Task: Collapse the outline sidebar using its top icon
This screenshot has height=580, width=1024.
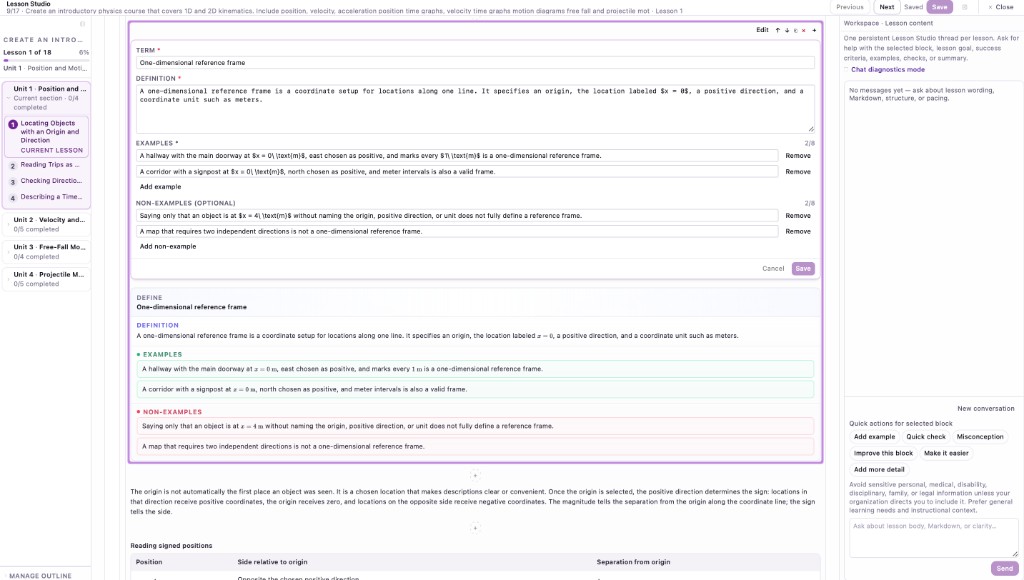Action: pos(82,24)
